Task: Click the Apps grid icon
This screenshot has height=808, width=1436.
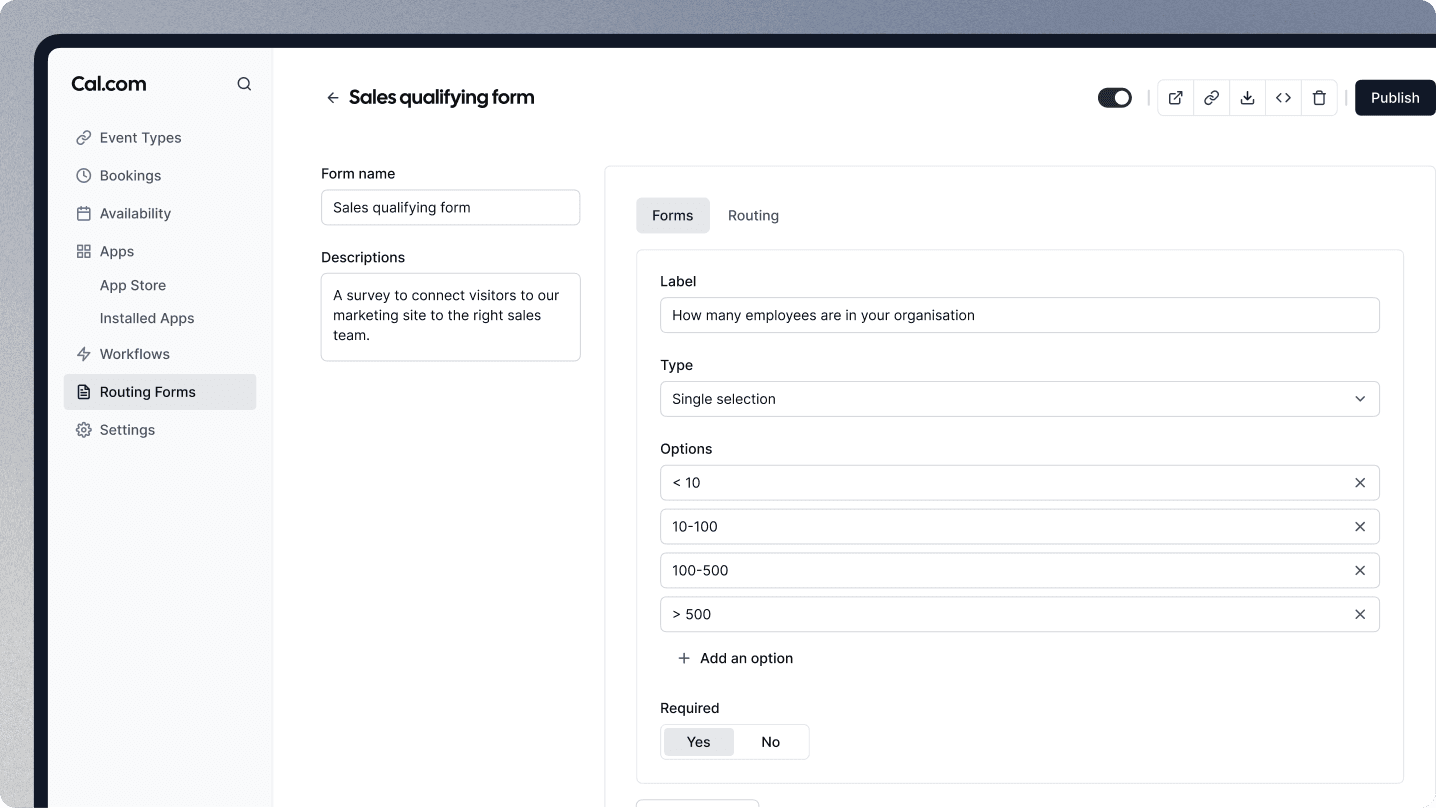Action: click(x=84, y=252)
